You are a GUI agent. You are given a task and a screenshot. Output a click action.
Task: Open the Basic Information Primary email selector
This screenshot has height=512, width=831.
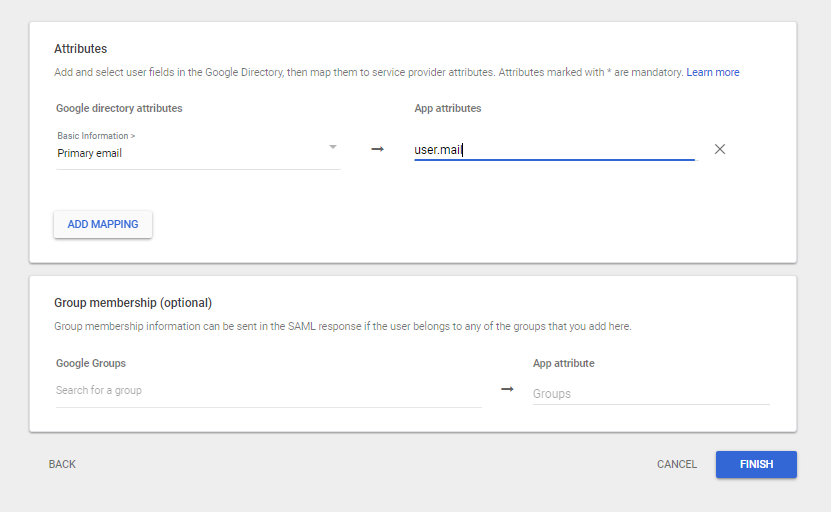click(190, 146)
